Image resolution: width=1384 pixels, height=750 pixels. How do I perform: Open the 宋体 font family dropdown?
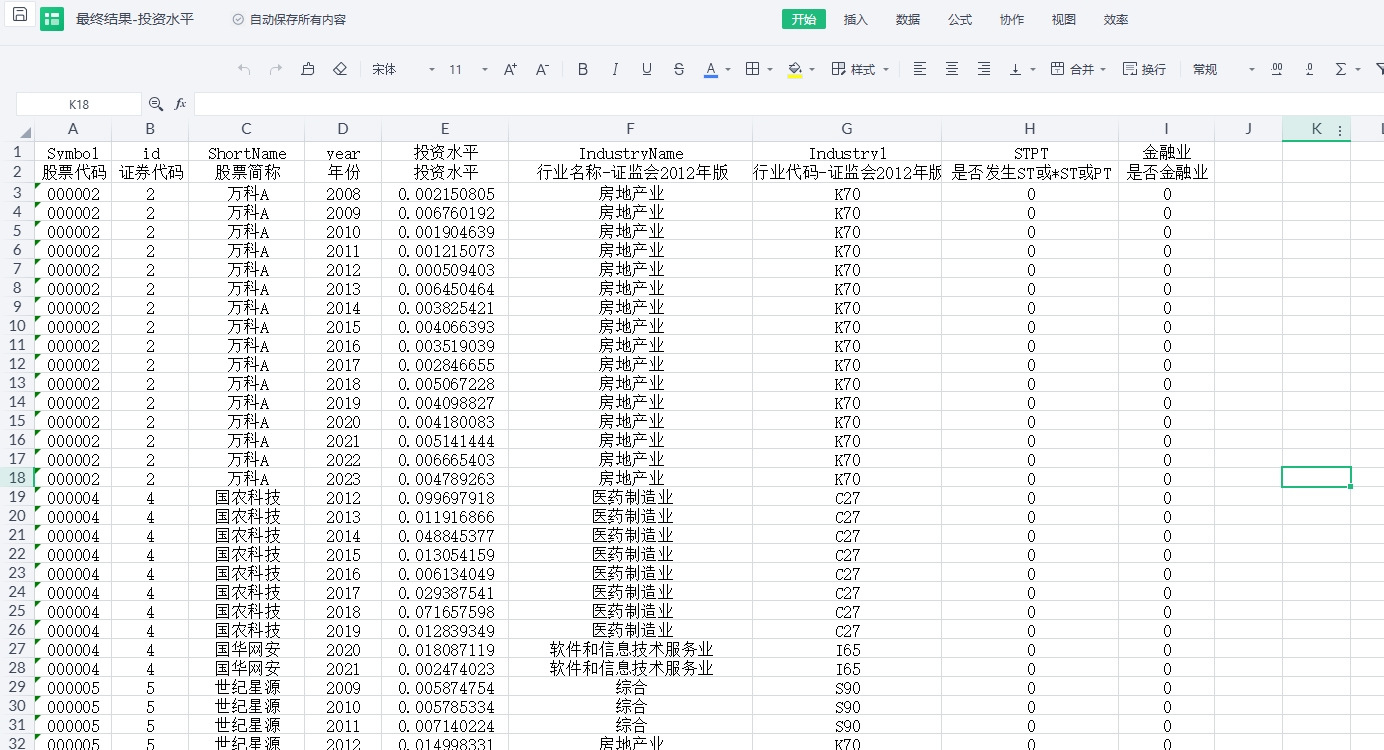[x=403, y=69]
